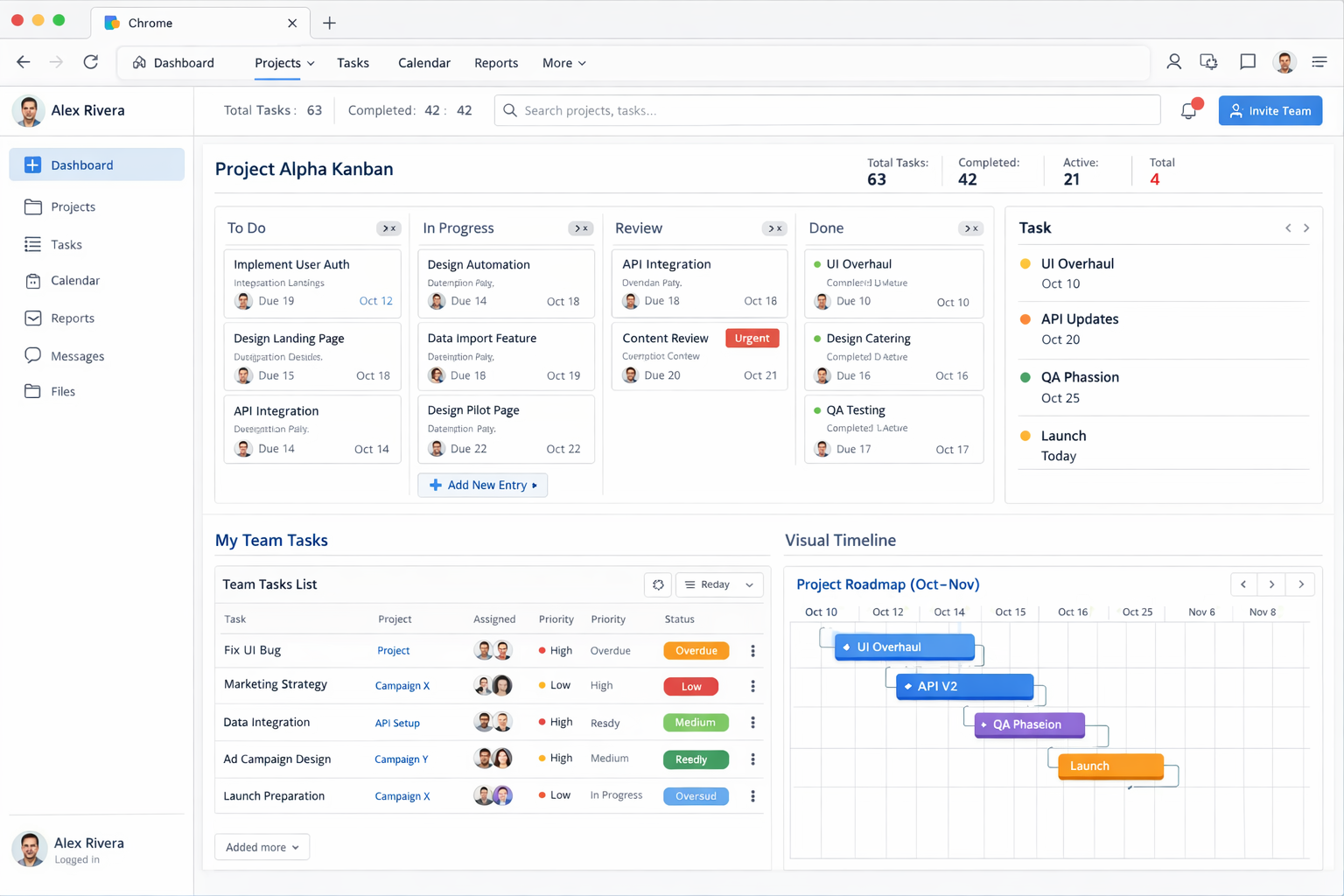This screenshot has width=1344, height=896.
Task: Switch to the Reports tab in top navigation
Action: (496, 63)
